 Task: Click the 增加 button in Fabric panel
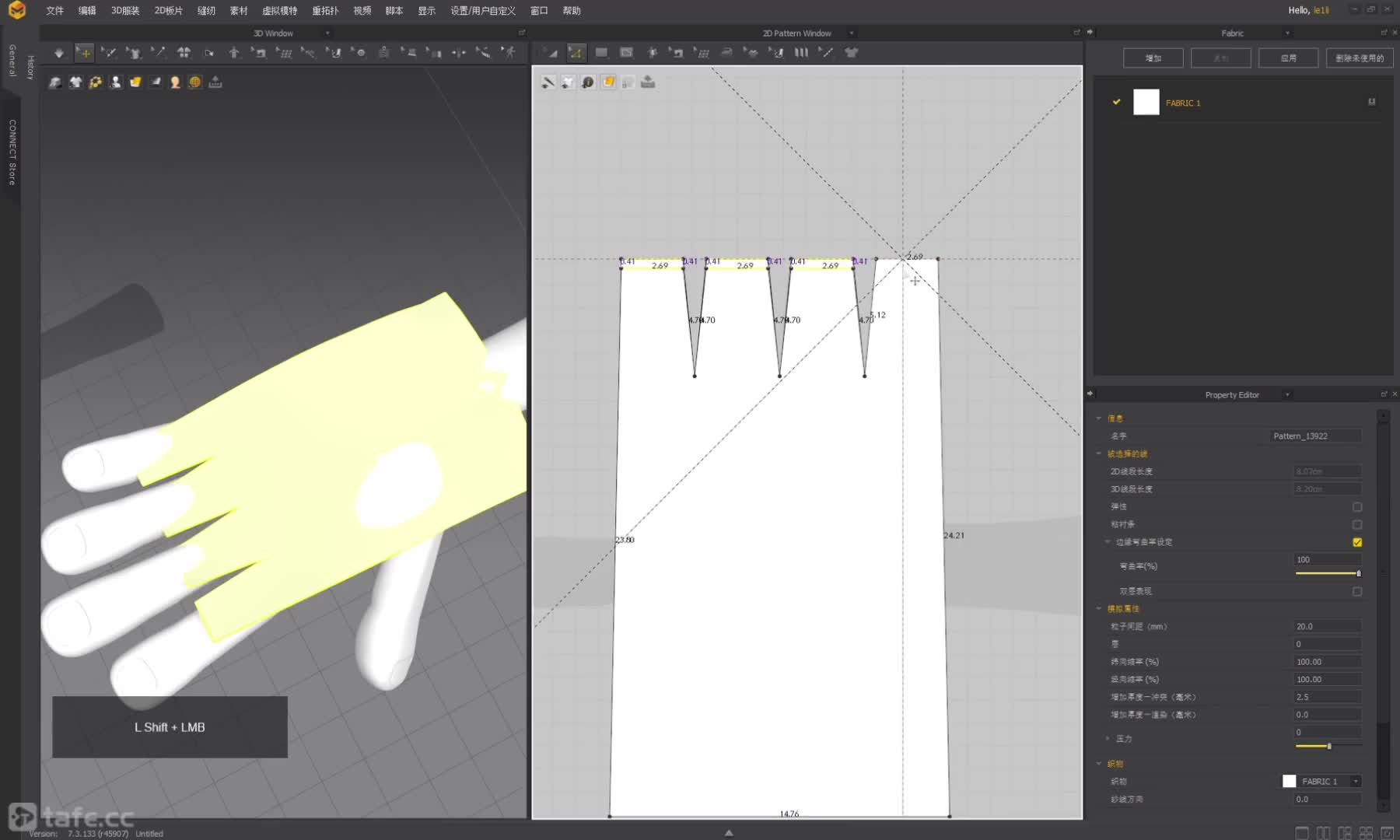pos(1153,58)
